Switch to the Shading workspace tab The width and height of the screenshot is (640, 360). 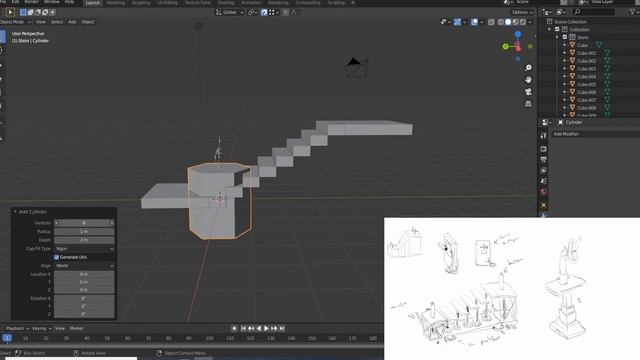(x=226, y=3)
